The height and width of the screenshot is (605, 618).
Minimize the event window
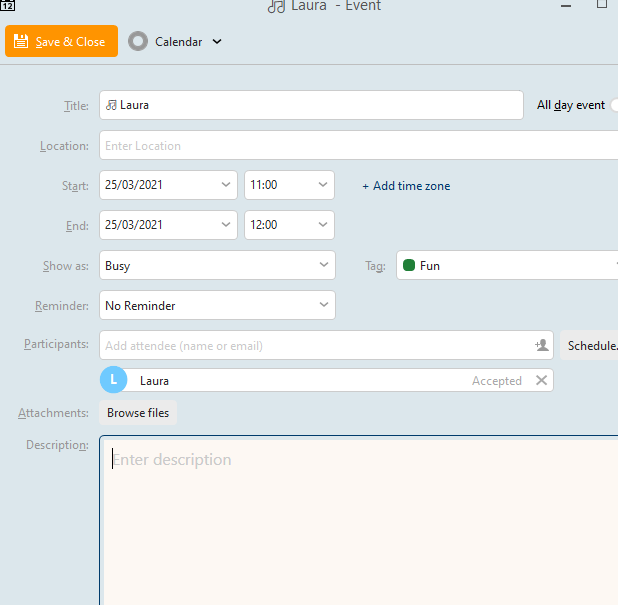(566, 6)
